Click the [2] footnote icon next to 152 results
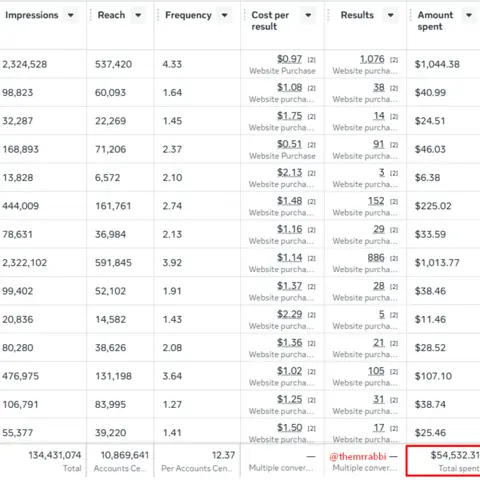The height and width of the screenshot is (480, 480). (x=394, y=202)
